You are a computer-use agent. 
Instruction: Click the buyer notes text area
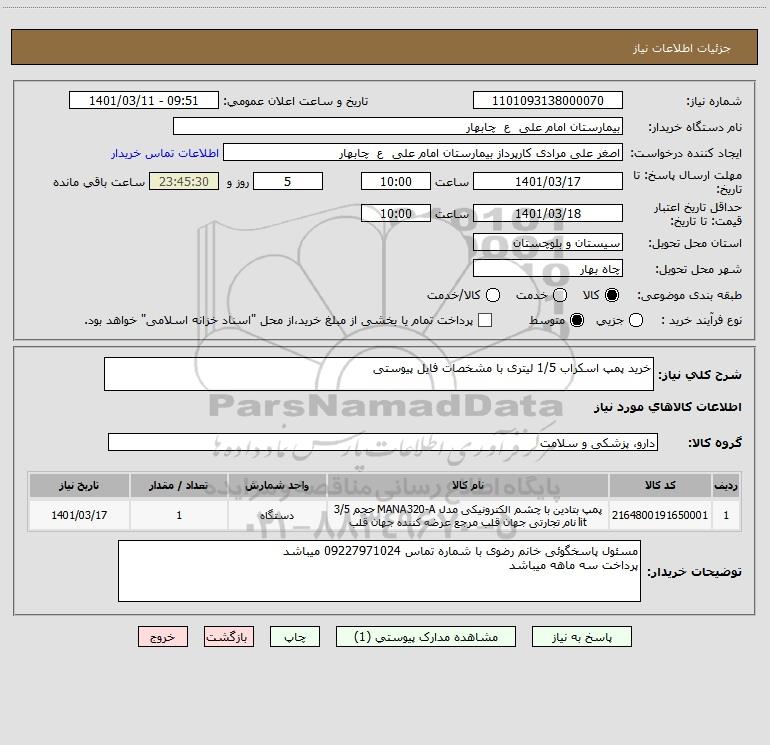point(379,571)
